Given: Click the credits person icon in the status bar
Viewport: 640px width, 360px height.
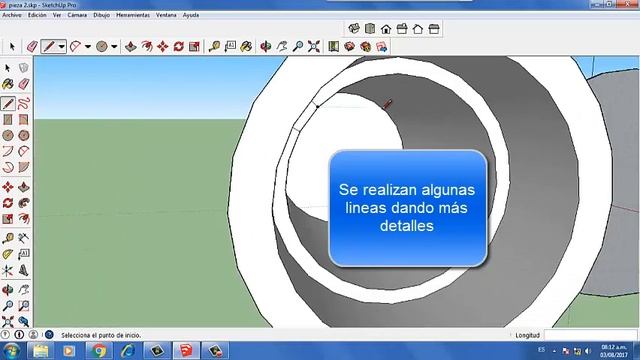Looking at the screenshot, I should click(33, 335).
